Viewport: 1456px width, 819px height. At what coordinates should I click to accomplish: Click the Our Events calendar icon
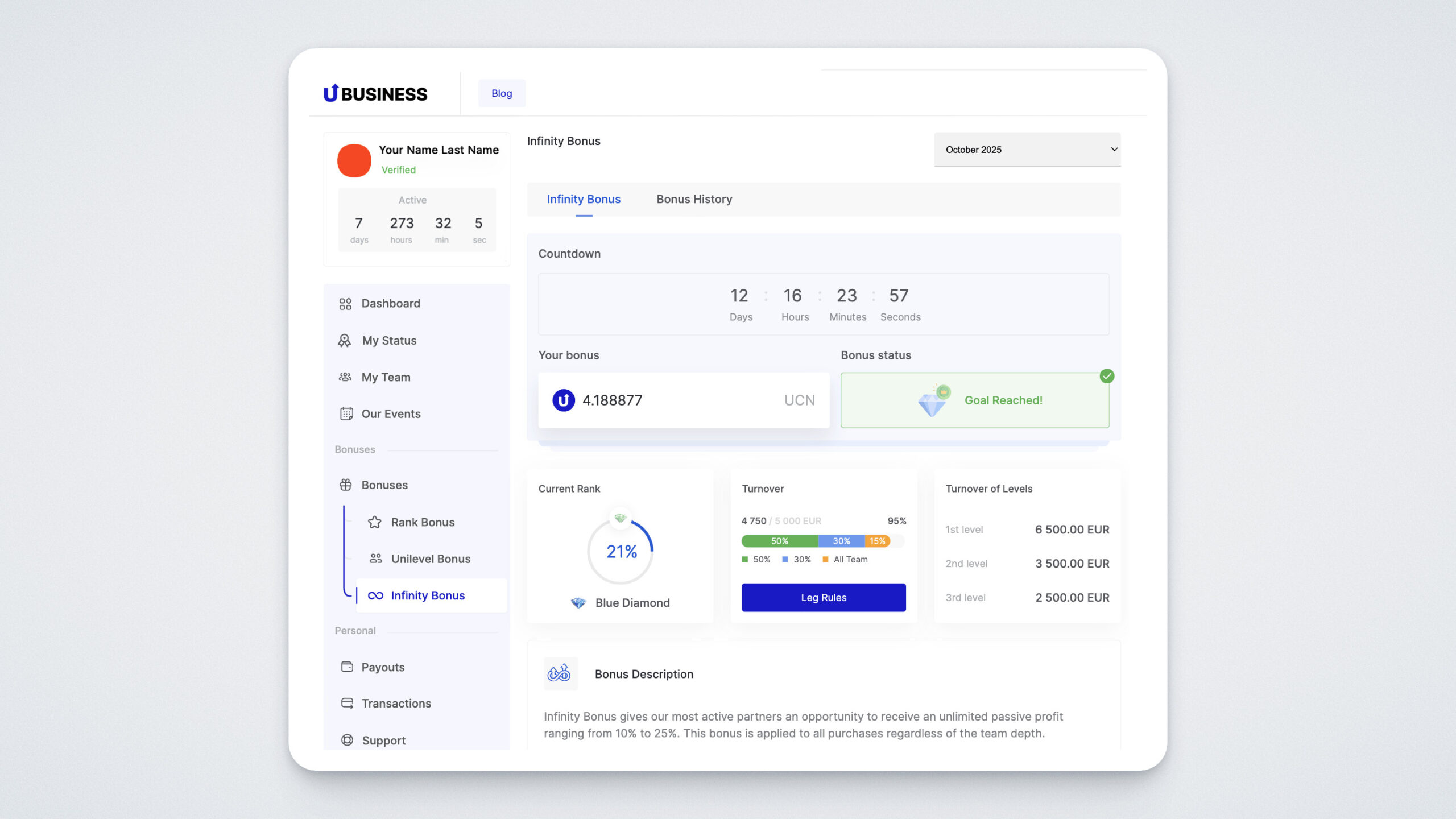click(346, 413)
